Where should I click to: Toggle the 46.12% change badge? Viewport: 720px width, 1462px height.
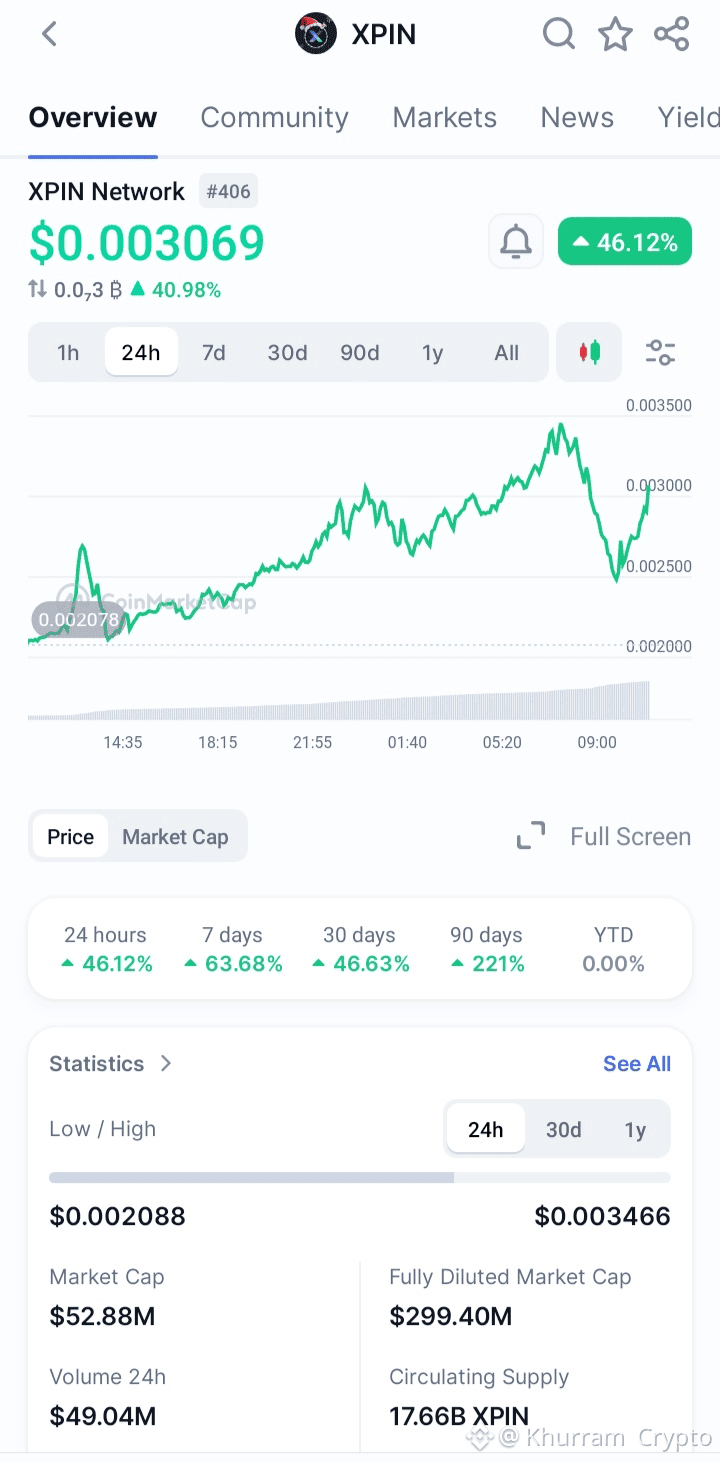(x=625, y=242)
